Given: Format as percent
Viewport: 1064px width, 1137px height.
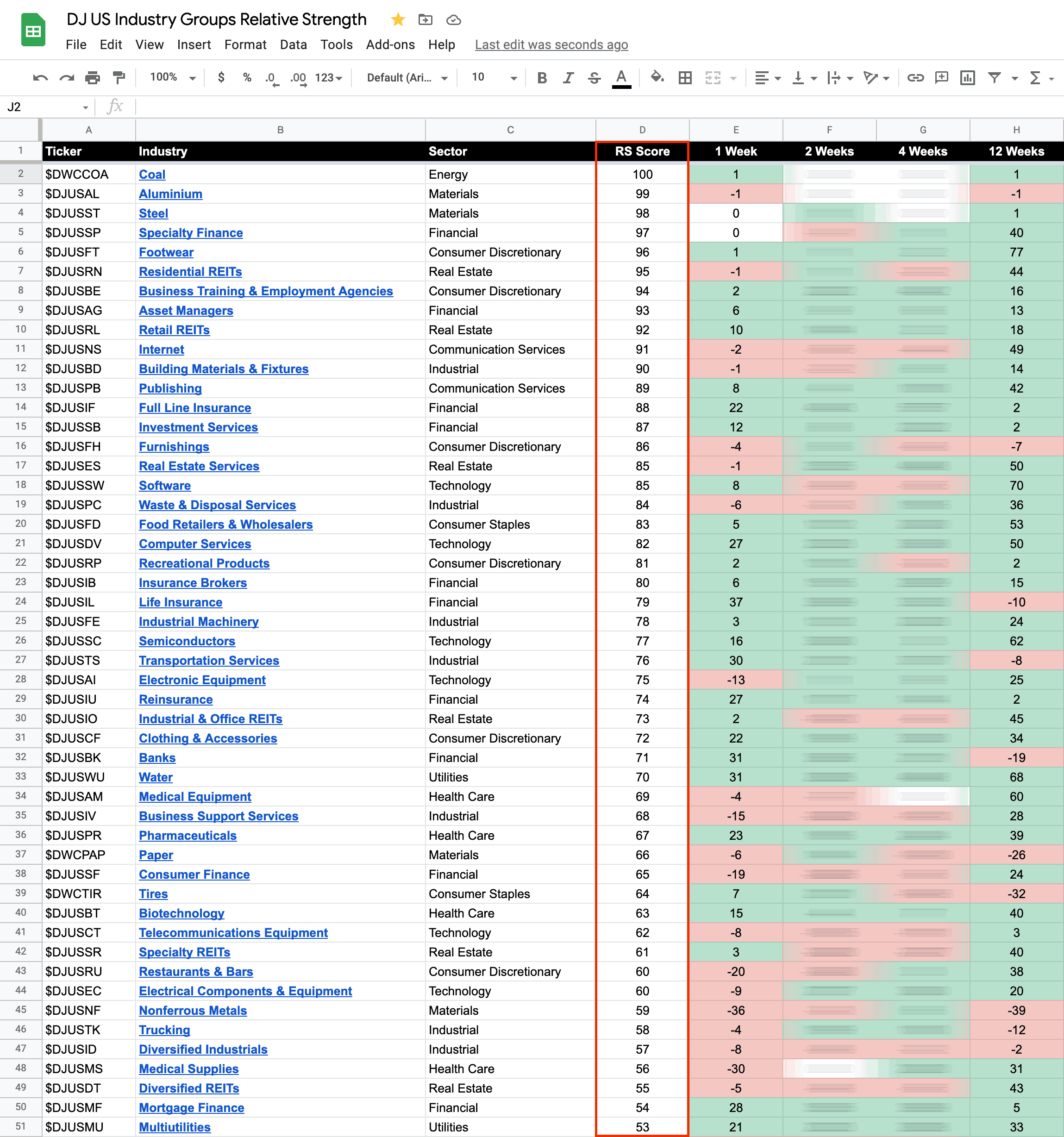Looking at the screenshot, I should click(x=247, y=77).
